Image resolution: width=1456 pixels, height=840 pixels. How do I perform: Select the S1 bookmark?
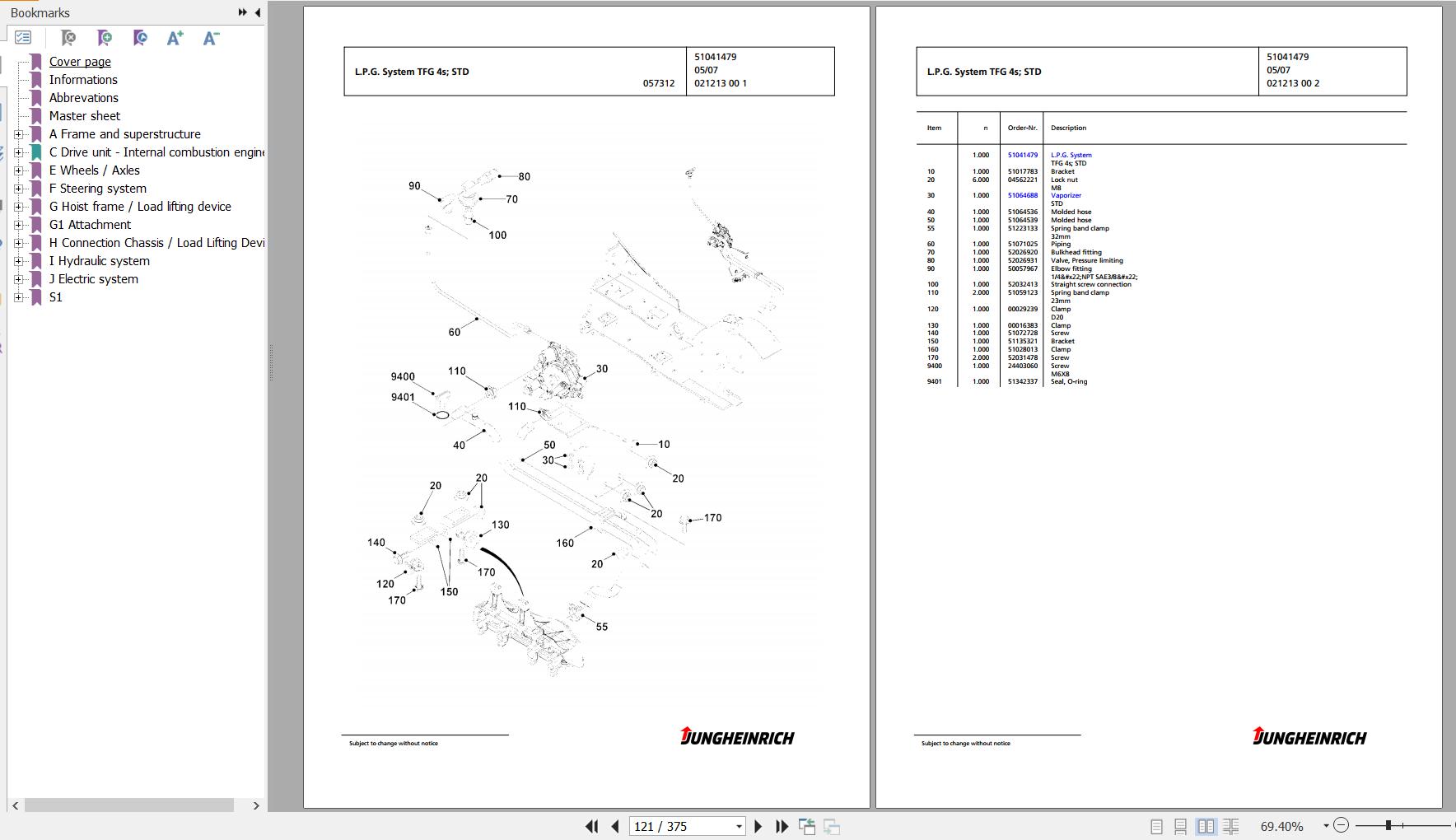55,297
